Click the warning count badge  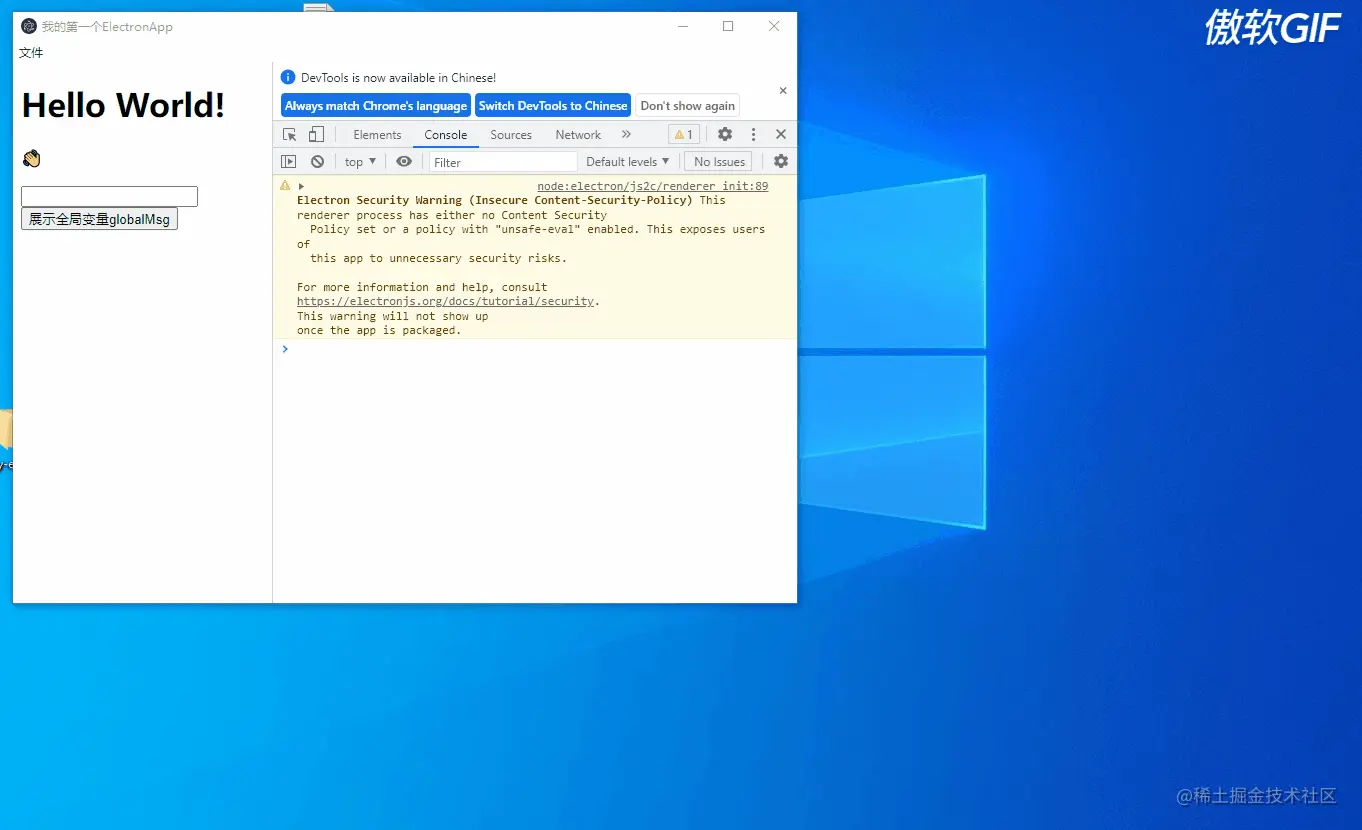pyautogui.click(x=684, y=135)
